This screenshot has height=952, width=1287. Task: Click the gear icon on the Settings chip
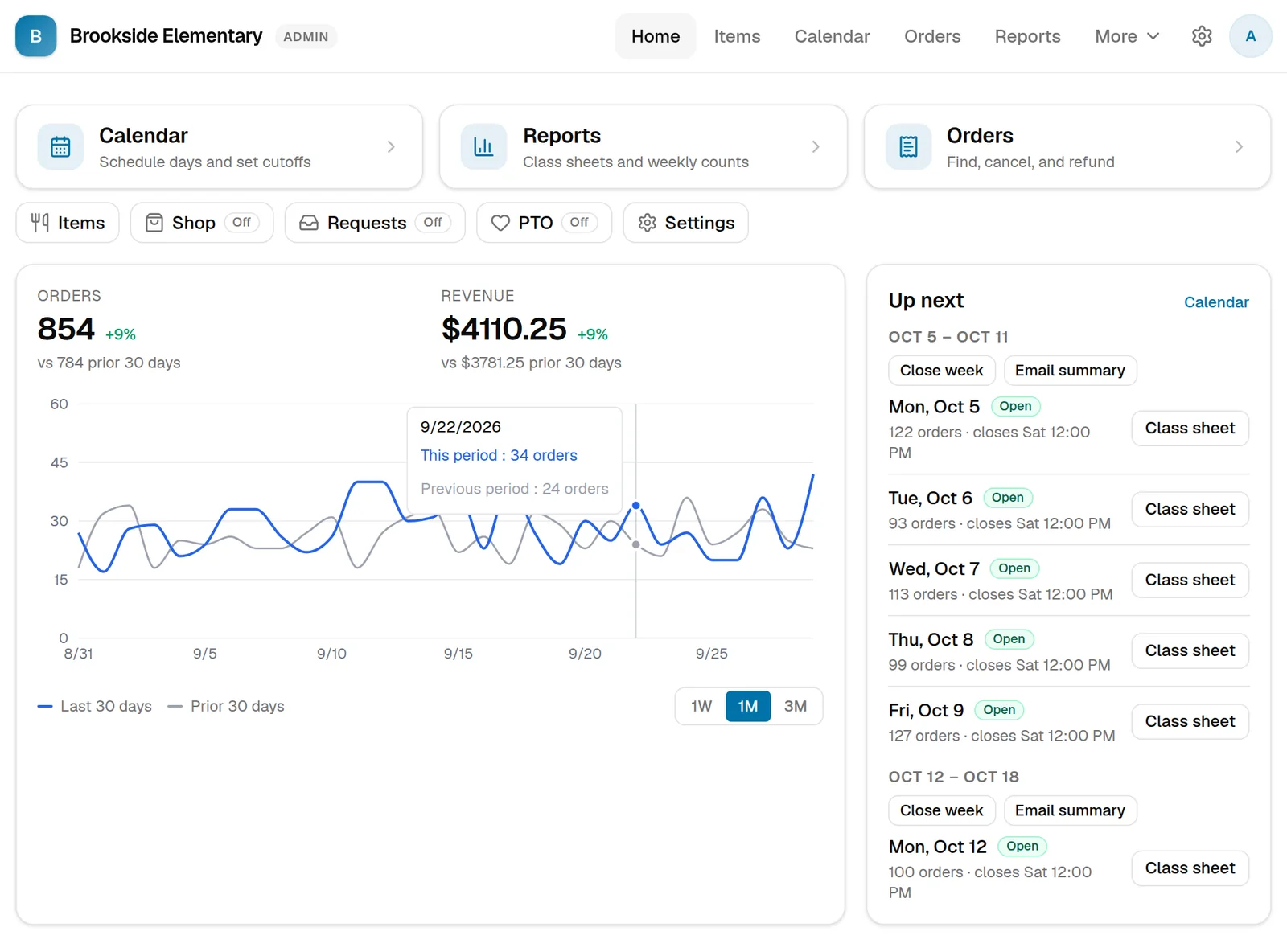[648, 223]
